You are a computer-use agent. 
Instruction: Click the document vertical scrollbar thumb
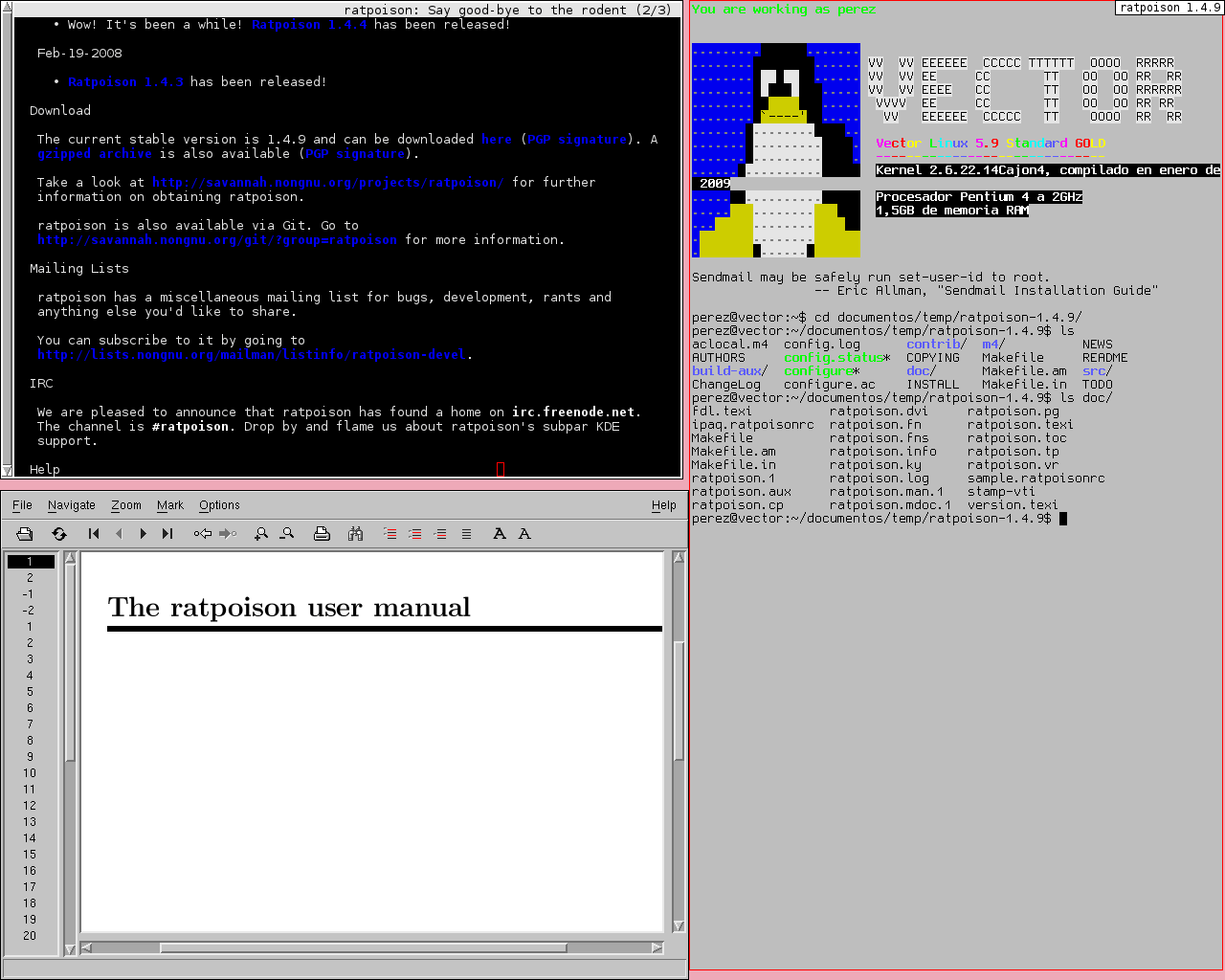[x=679, y=702]
